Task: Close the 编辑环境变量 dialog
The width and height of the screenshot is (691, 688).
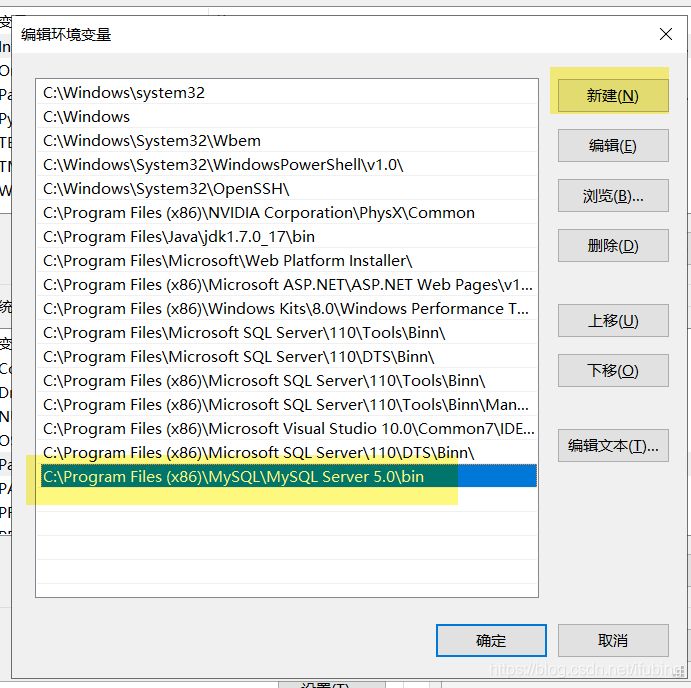Action: 665,34
